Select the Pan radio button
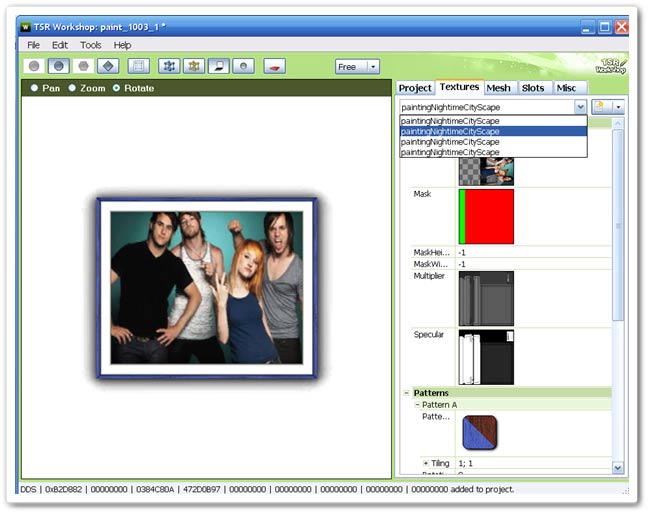 click(x=36, y=88)
